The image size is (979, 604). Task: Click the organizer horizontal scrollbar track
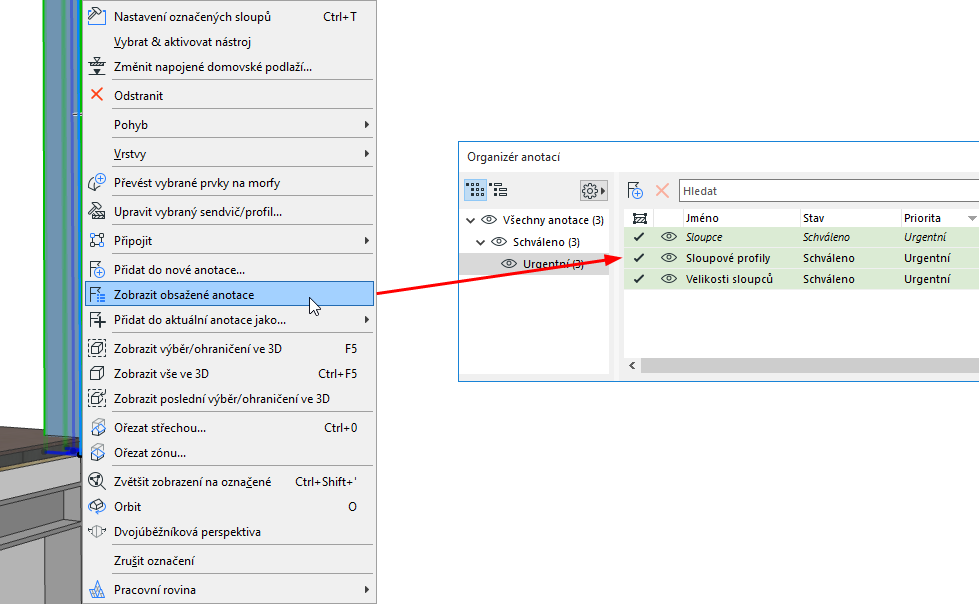tap(810, 365)
